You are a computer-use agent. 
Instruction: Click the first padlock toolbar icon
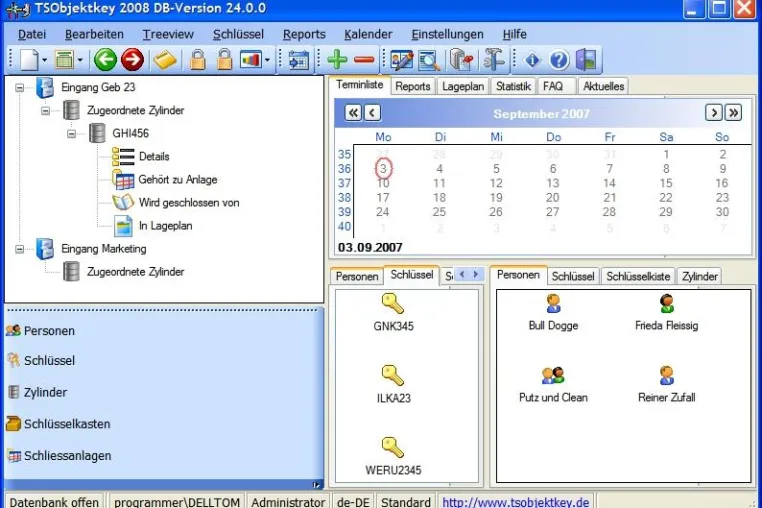(x=197, y=60)
